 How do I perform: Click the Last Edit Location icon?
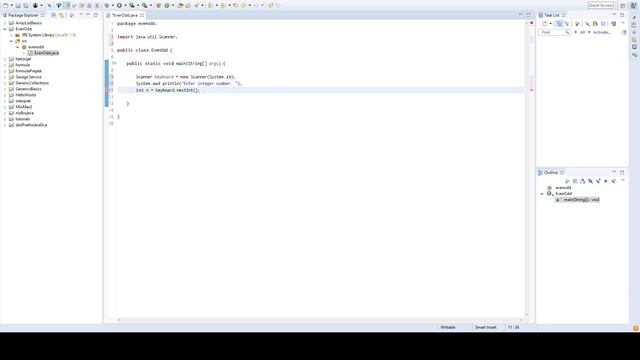click(x=236, y=5)
